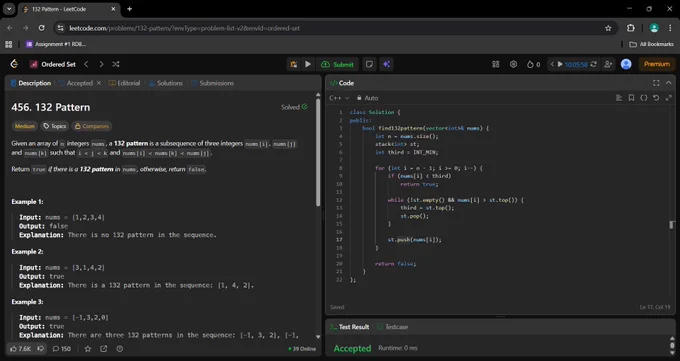
Task: Open the 150 comments discussion
Action: coord(62,348)
